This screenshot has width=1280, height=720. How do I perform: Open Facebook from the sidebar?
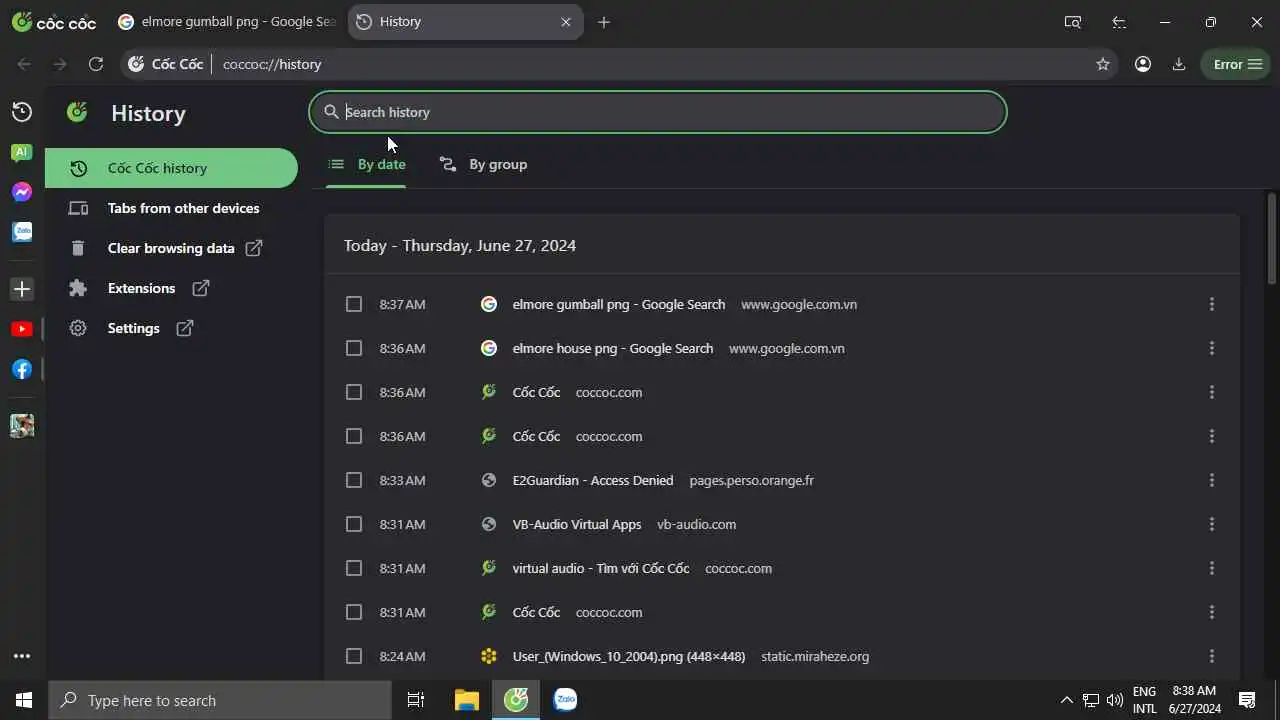tap(21, 369)
